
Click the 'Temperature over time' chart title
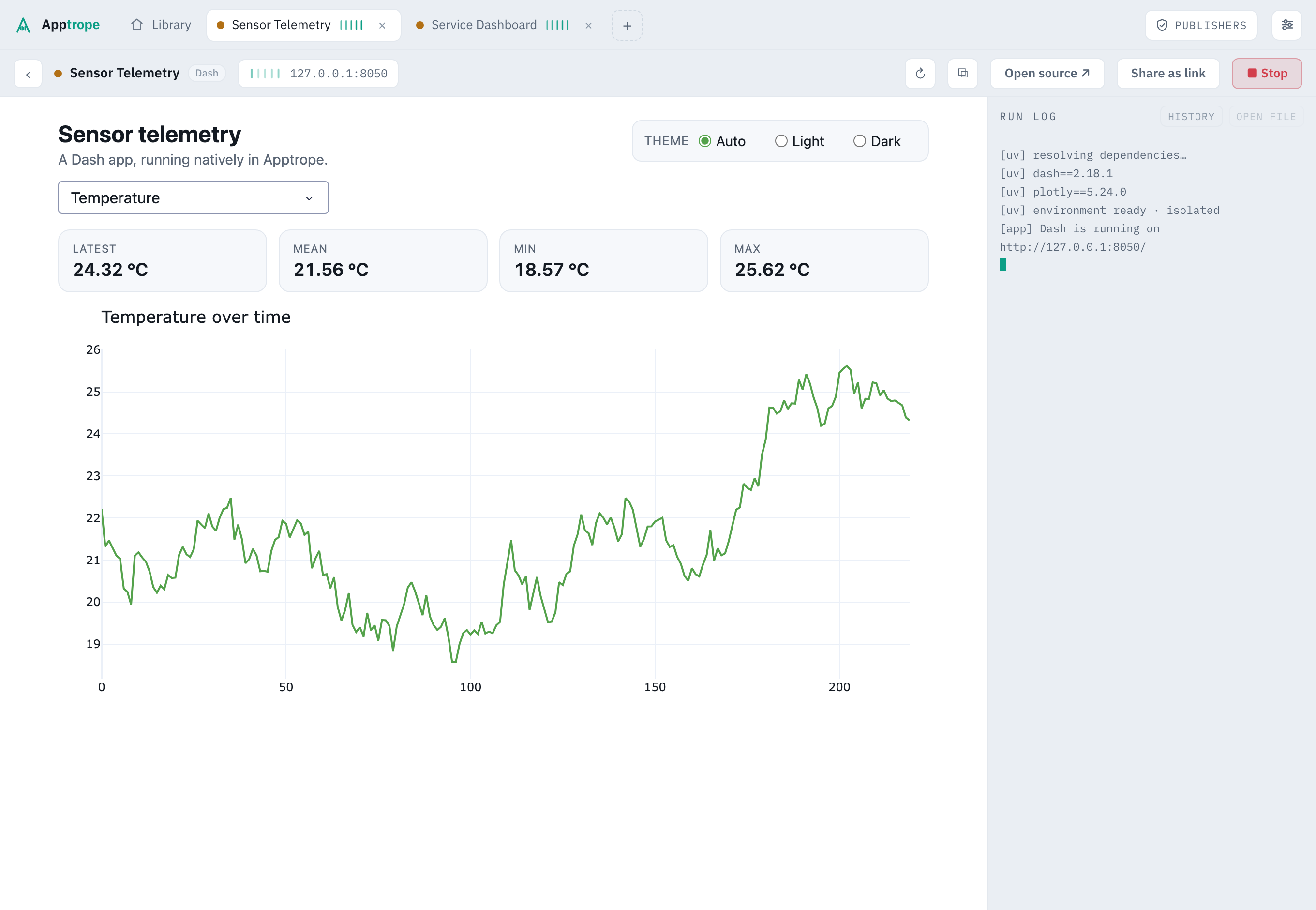coord(195,317)
